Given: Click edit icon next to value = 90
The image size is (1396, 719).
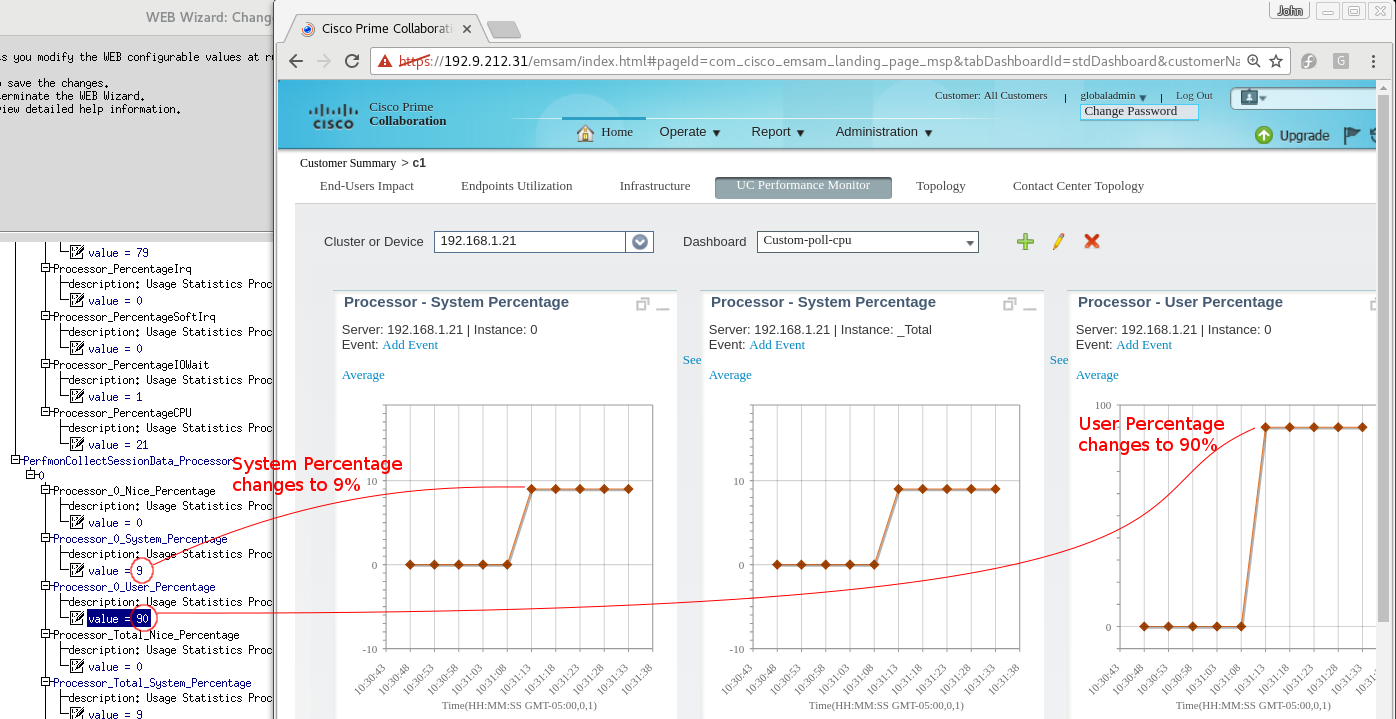Looking at the screenshot, I should click(77, 618).
